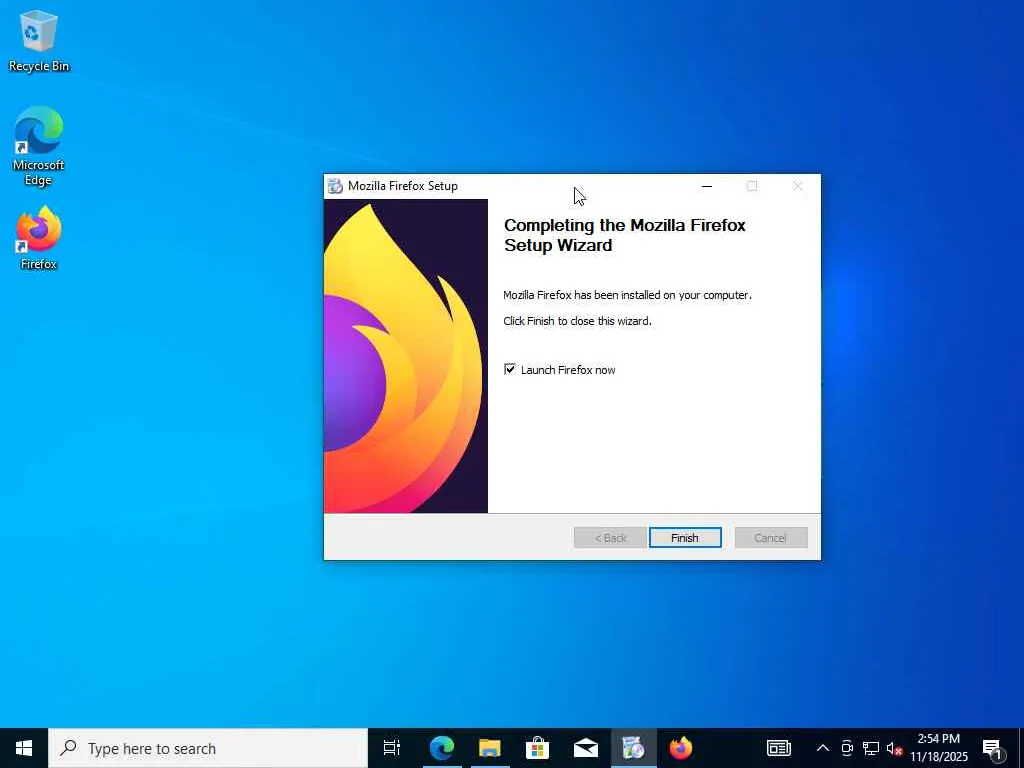Click the Meet Now tray icon
The width and height of the screenshot is (1024, 768).
(x=847, y=748)
